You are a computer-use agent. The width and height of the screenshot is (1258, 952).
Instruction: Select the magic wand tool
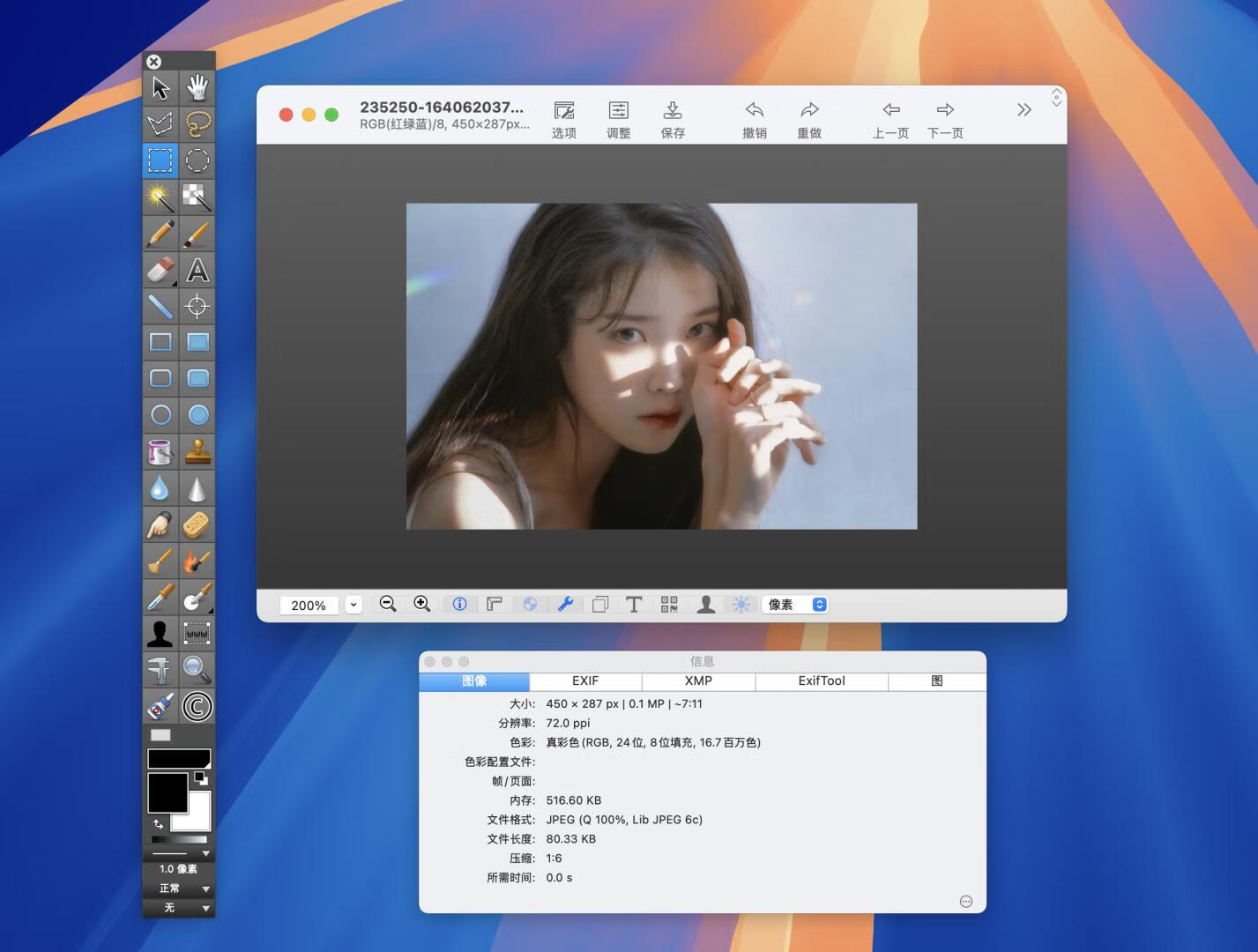[160, 197]
